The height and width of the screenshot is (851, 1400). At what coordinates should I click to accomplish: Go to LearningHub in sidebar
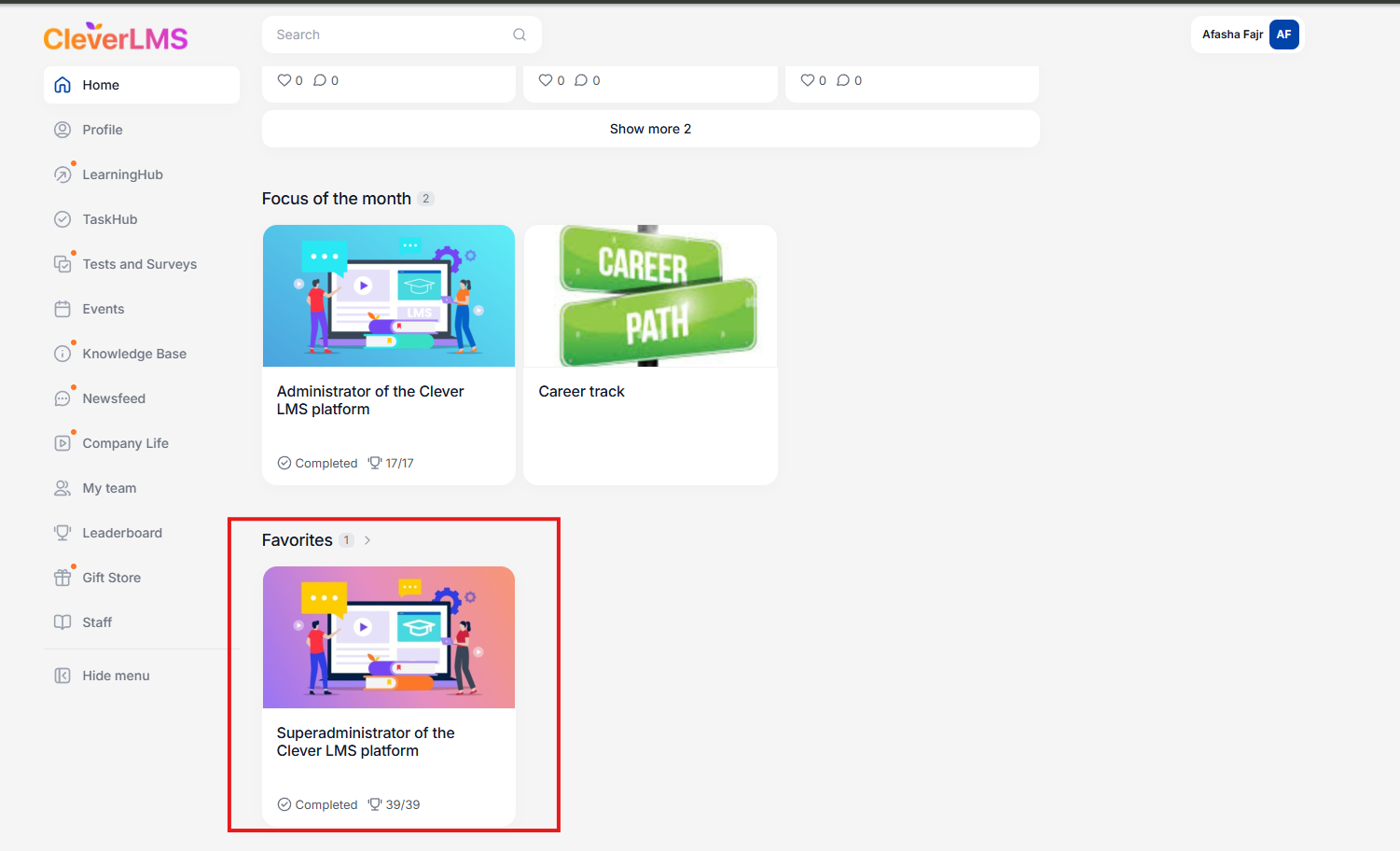pyautogui.click(x=142, y=174)
